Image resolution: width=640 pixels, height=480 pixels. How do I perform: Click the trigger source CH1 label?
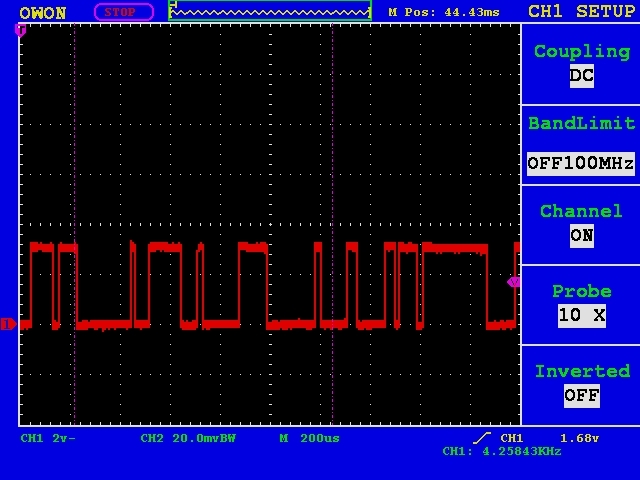511,438
